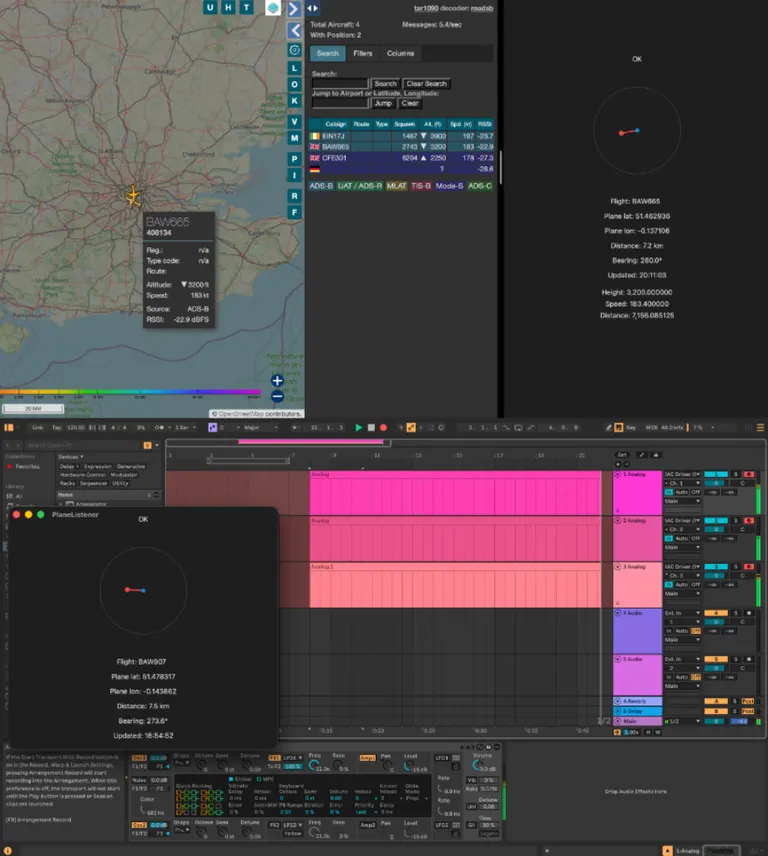The height and width of the screenshot is (856, 768).
Task: Click the Jump button
Action: click(x=383, y=103)
